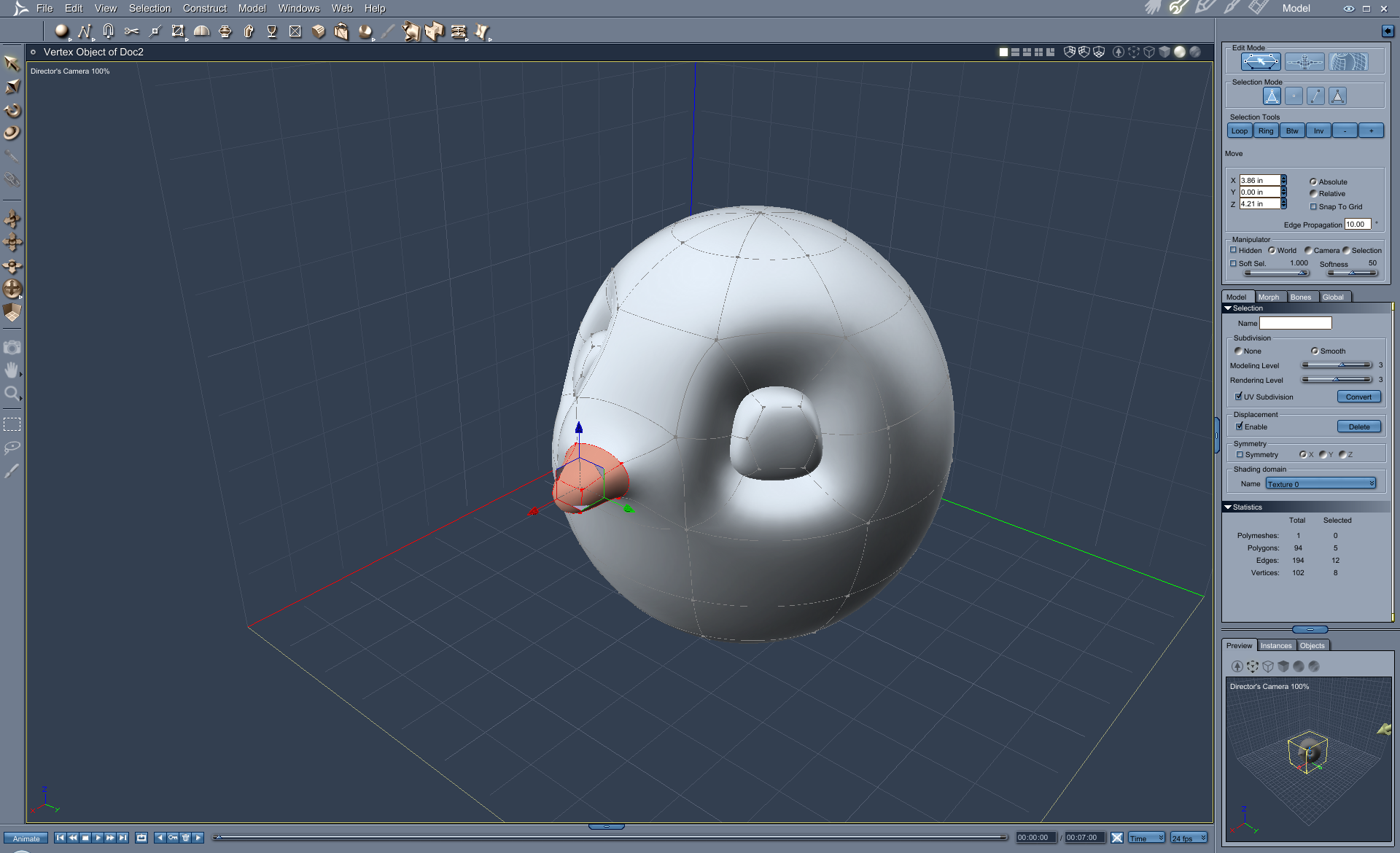The width and height of the screenshot is (1400, 853).
Task: Open the Construct menu
Action: pyautogui.click(x=204, y=8)
